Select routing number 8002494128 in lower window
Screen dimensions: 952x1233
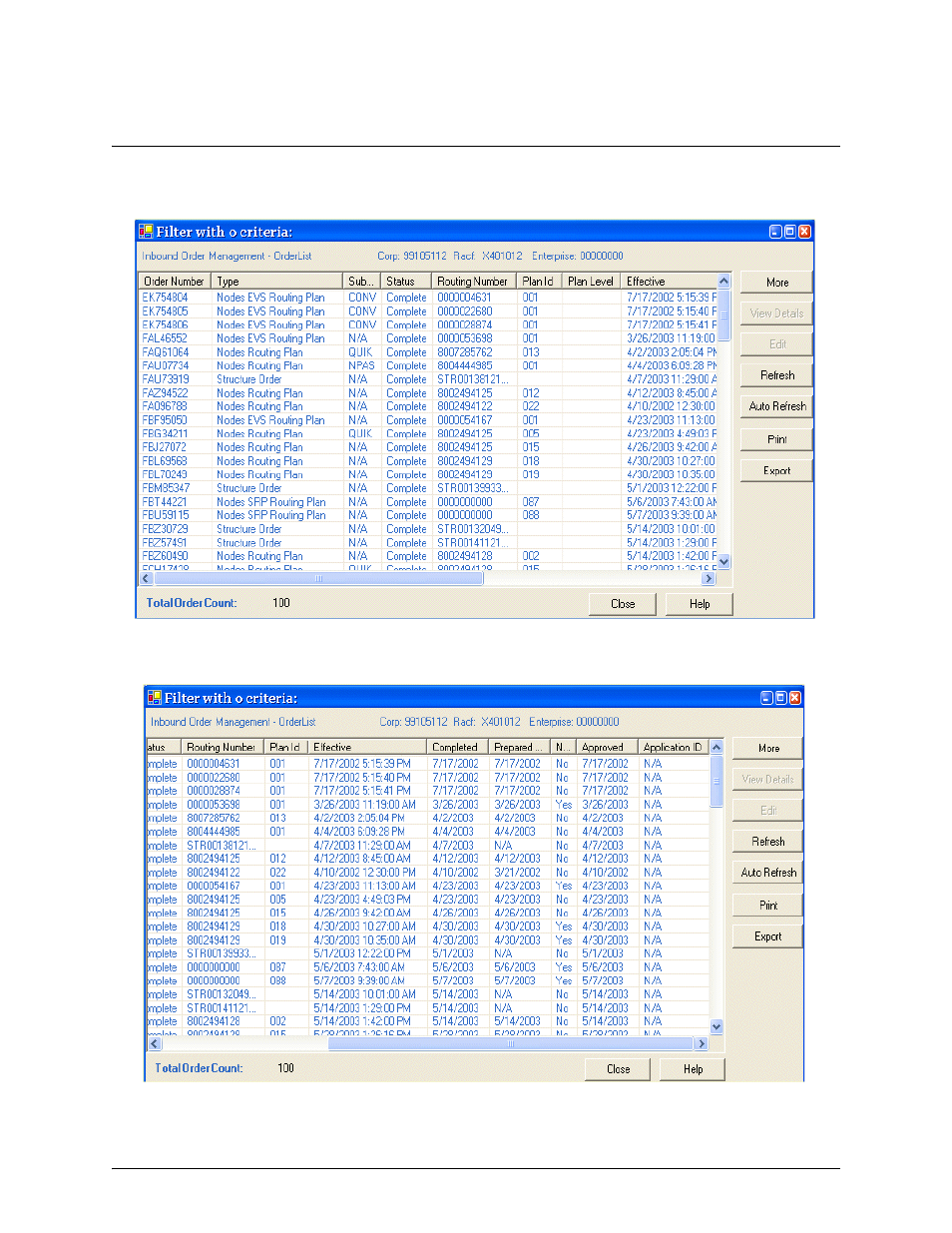click(214, 1021)
